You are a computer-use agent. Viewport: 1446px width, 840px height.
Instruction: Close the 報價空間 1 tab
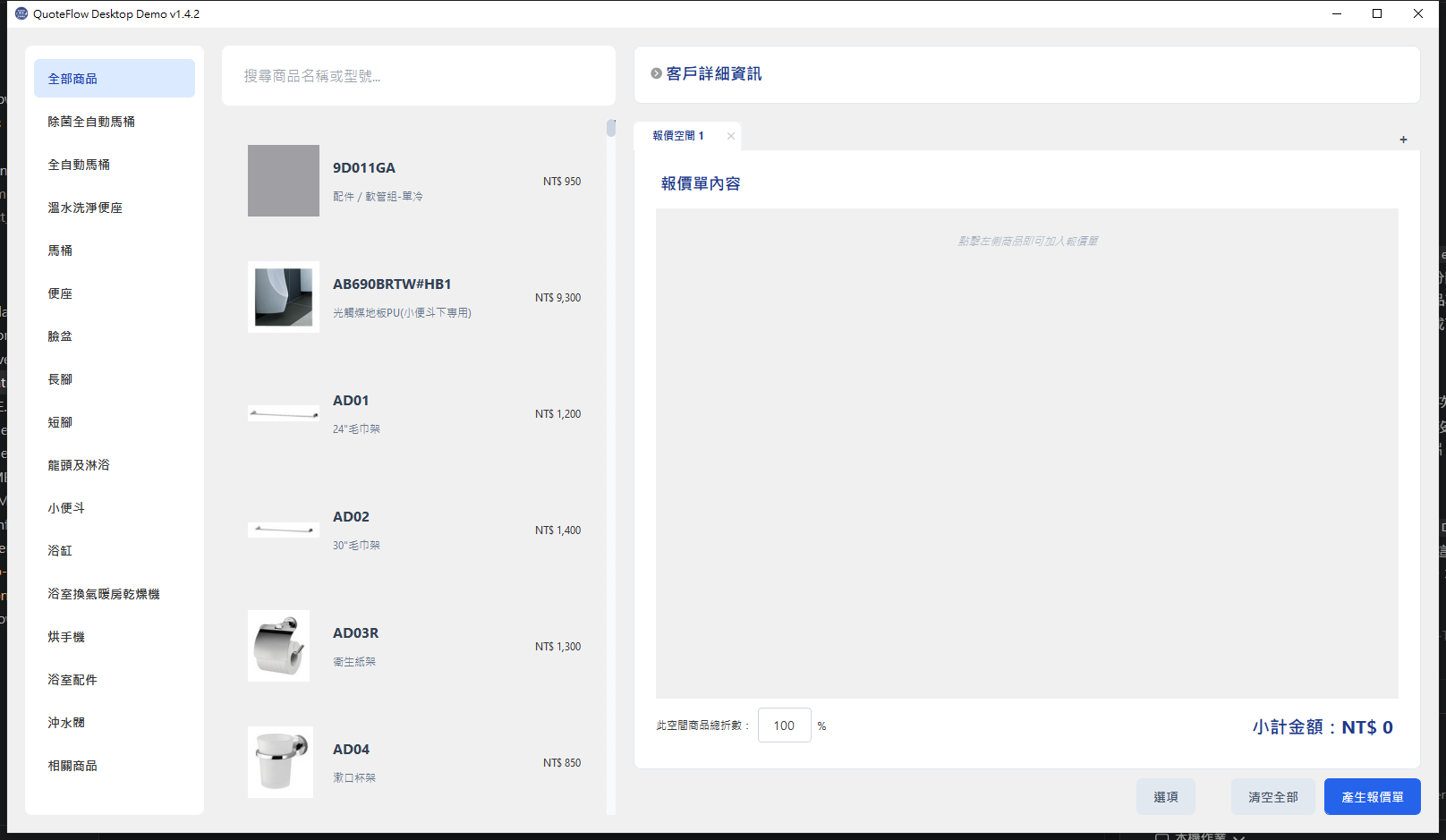[731, 136]
